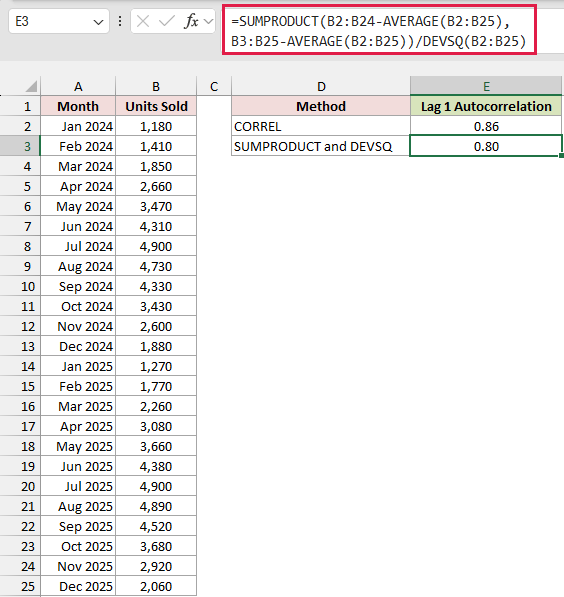This screenshot has width=564, height=597.
Task: Click the Dec 2025 cell
Action: (78, 586)
